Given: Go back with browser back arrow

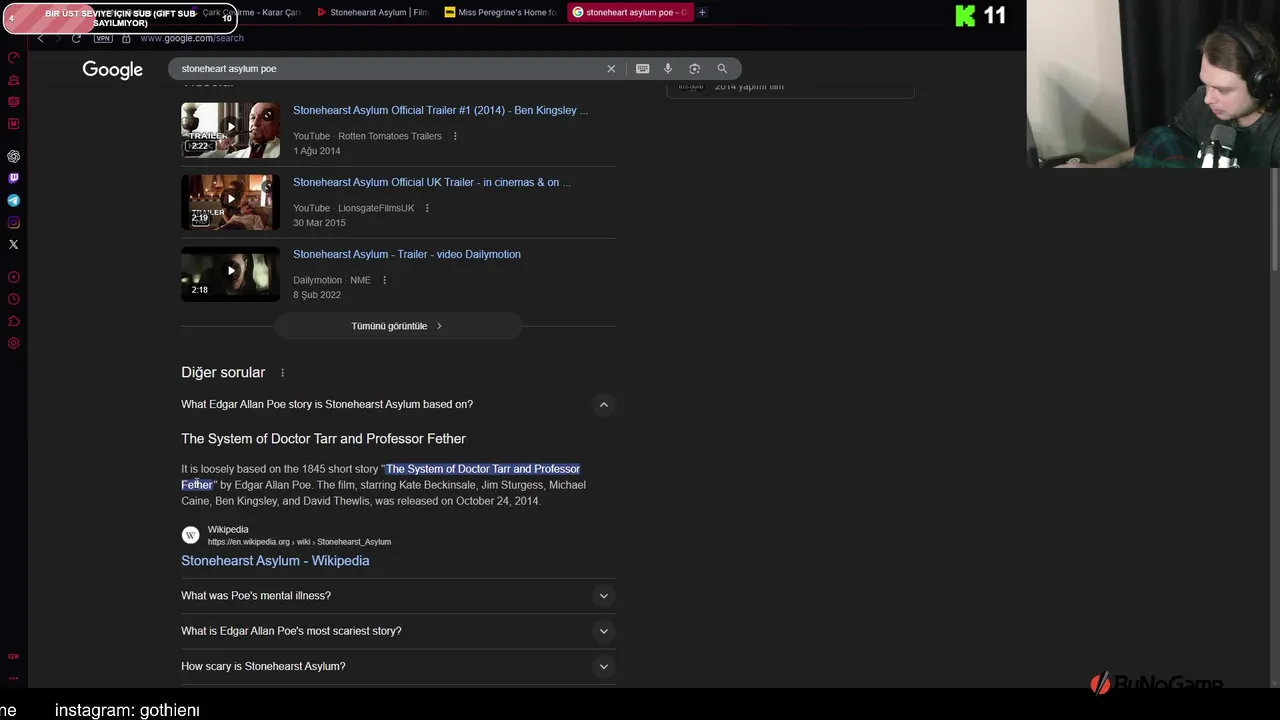Looking at the screenshot, I should coord(40,38).
